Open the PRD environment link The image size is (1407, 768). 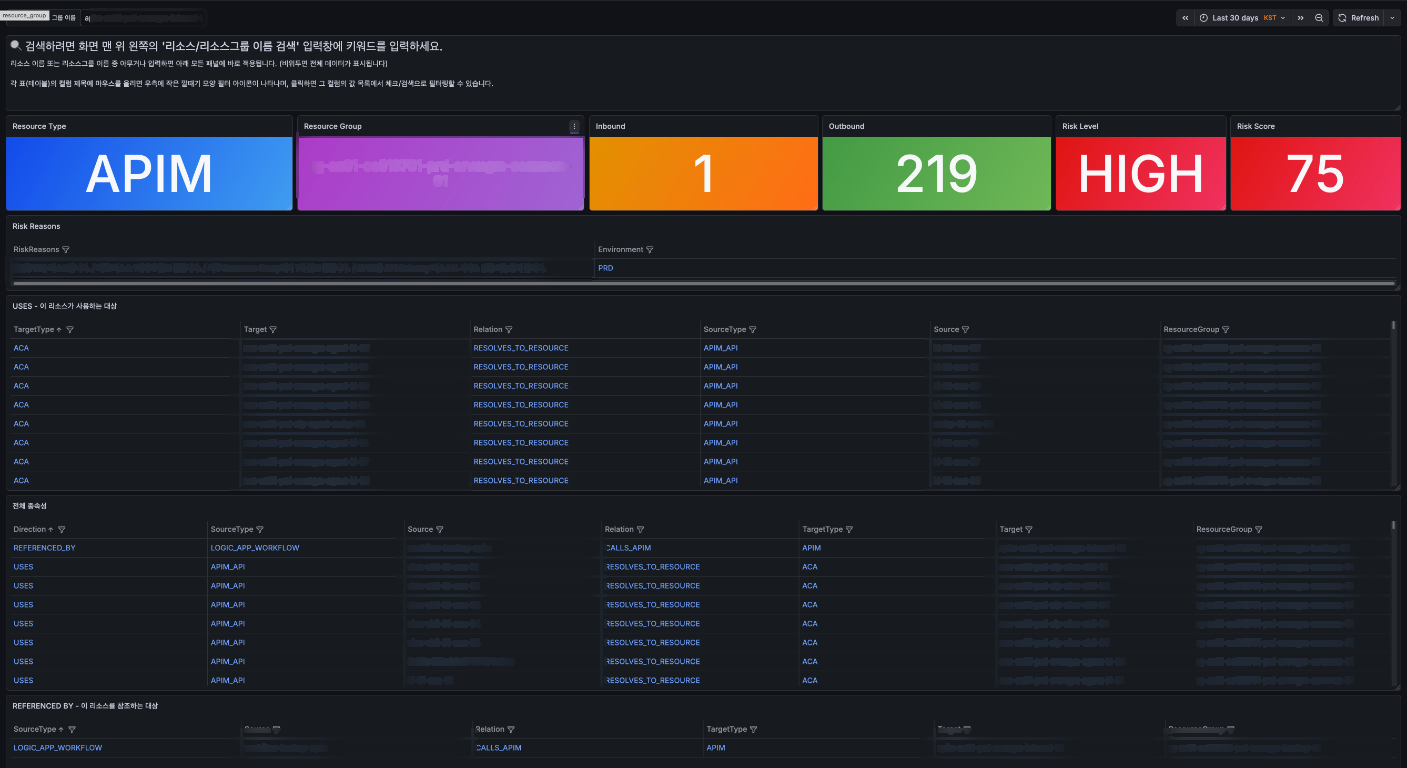(x=605, y=268)
